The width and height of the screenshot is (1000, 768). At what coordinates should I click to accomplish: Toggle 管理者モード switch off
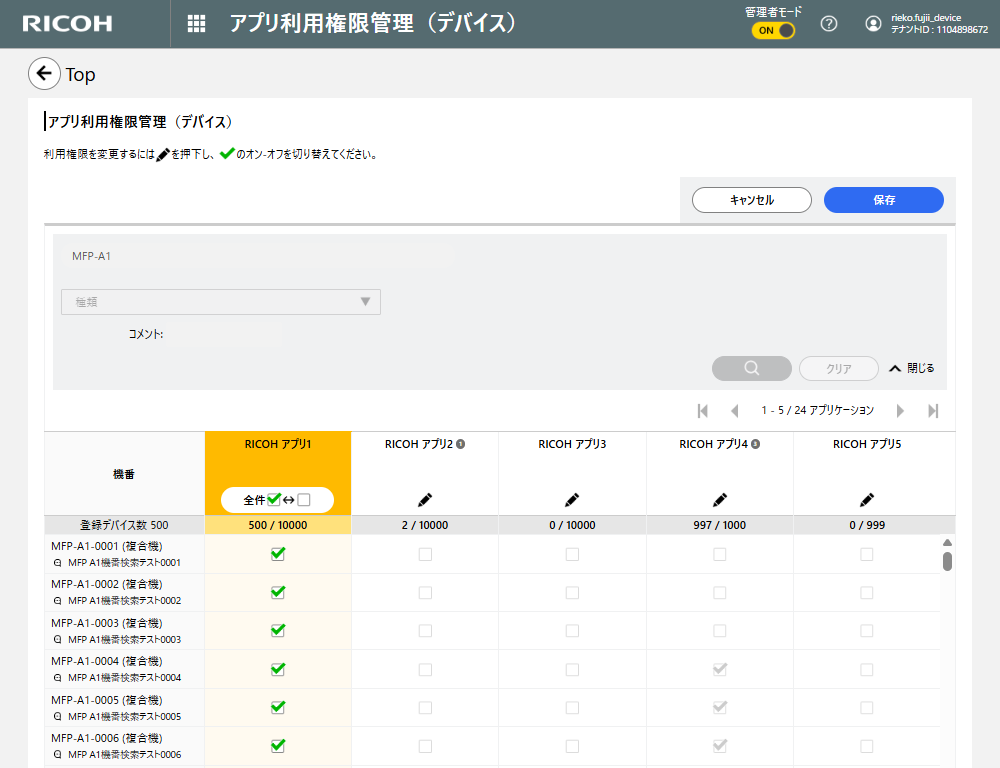[x=773, y=30]
